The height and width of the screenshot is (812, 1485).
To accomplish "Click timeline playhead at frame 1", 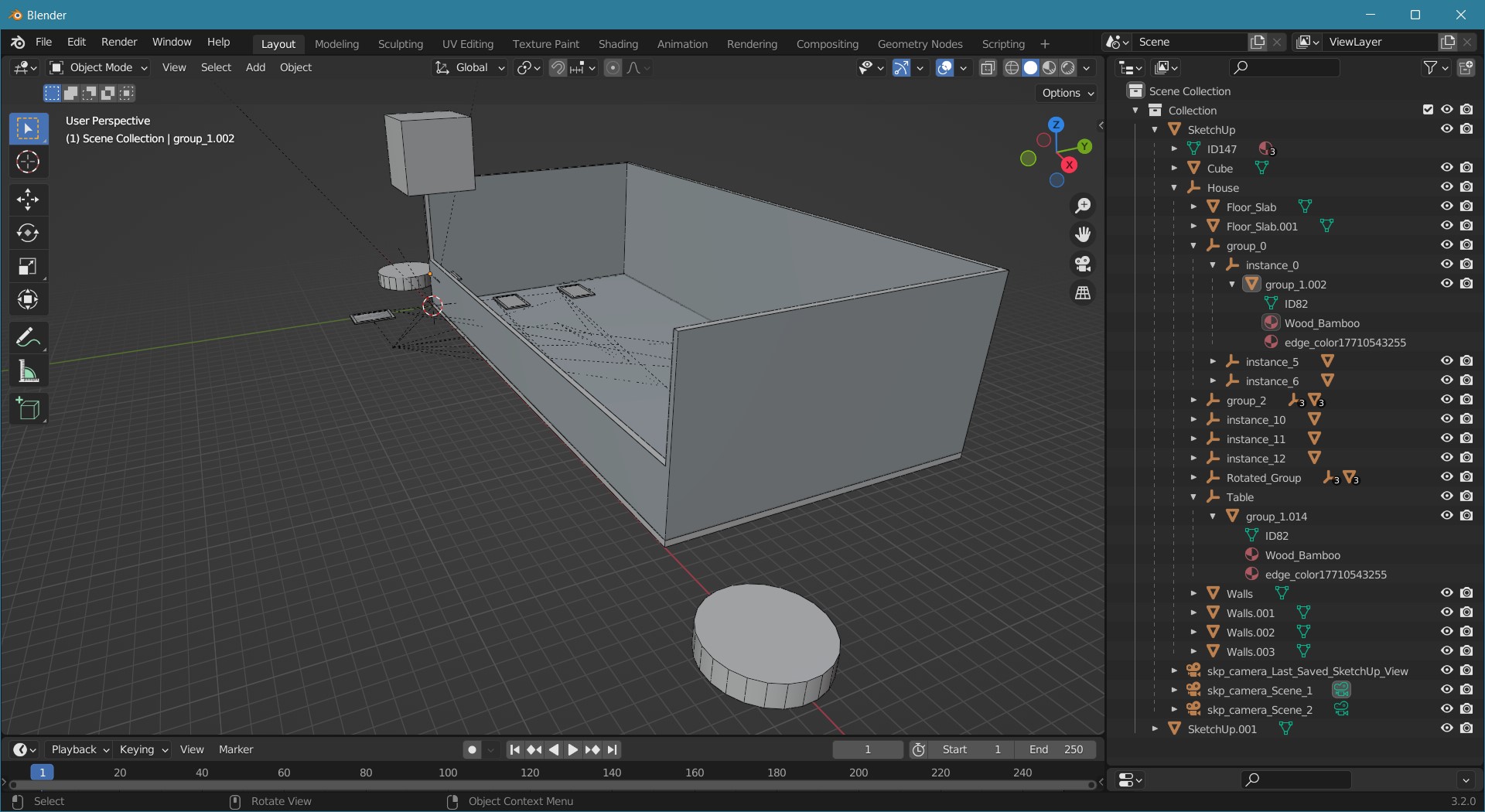I will point(42,772).
